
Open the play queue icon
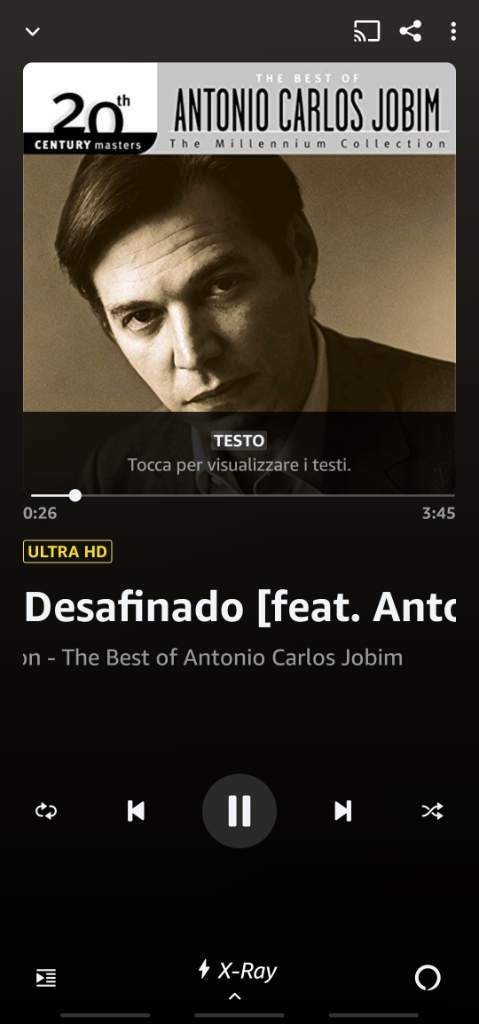tap(46, 978)
